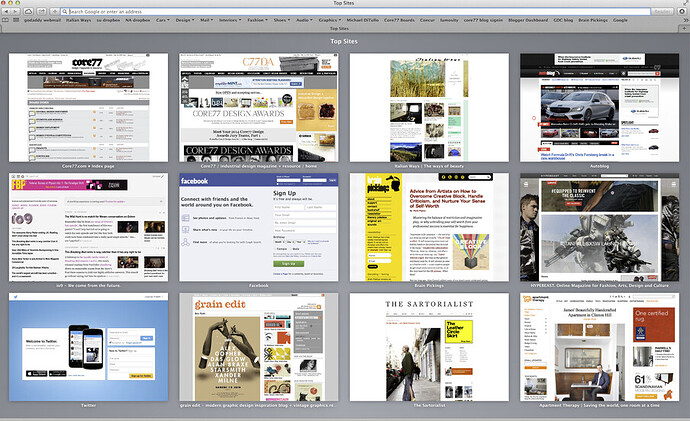The image size is (690, 421).
Task: Click the Add bookmark plus button
Action: [55, 11]
